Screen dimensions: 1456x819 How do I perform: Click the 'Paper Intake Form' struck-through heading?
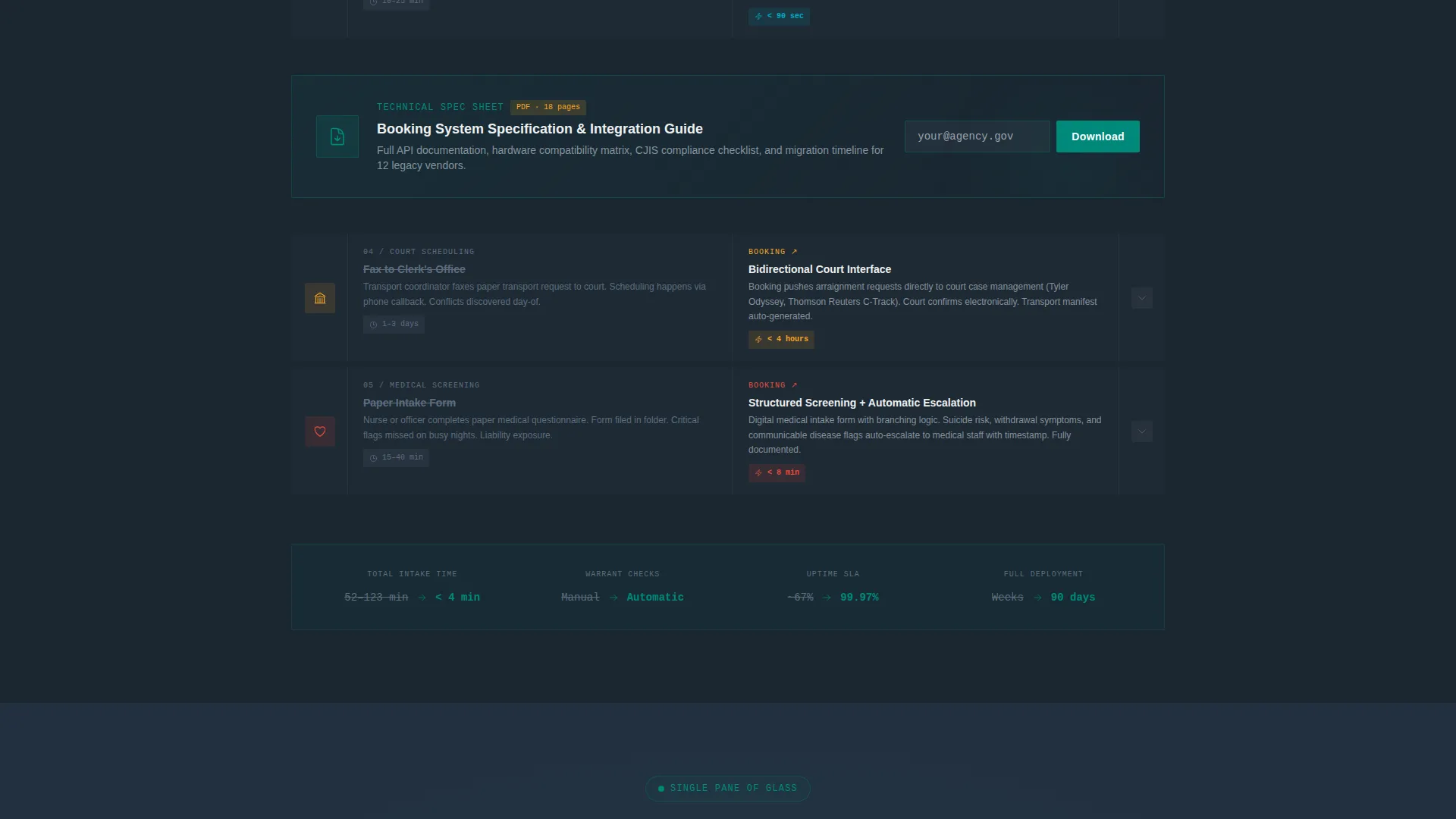(x=409, y=403)
